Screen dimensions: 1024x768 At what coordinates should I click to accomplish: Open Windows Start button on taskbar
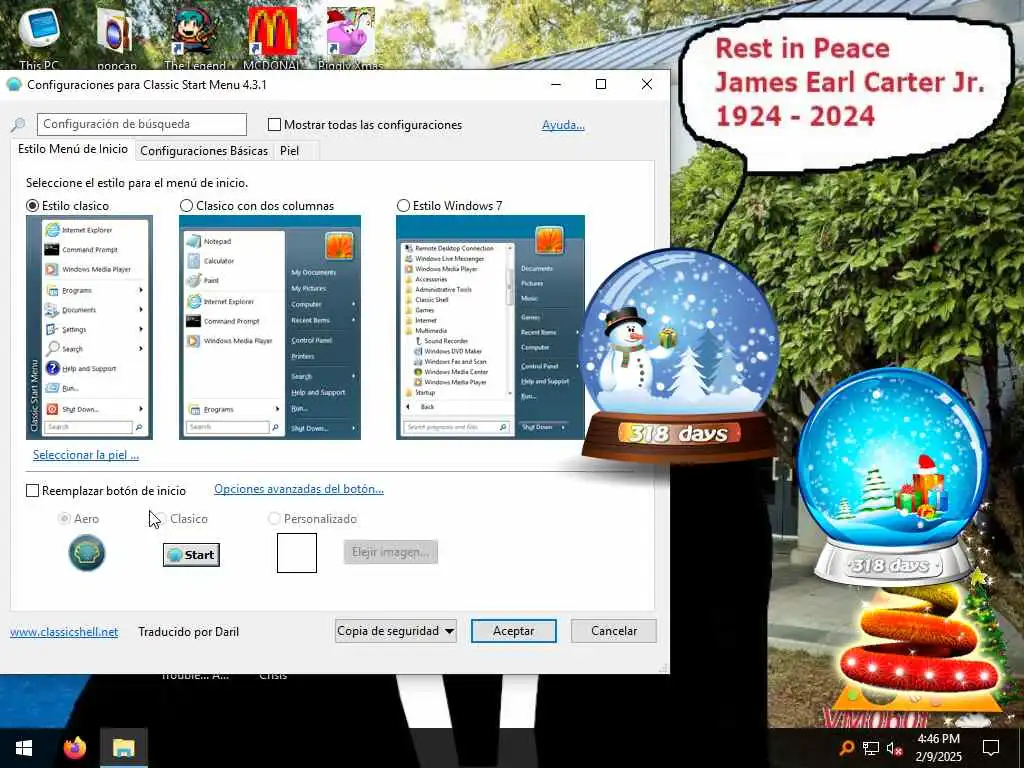(x=24, y=748)
